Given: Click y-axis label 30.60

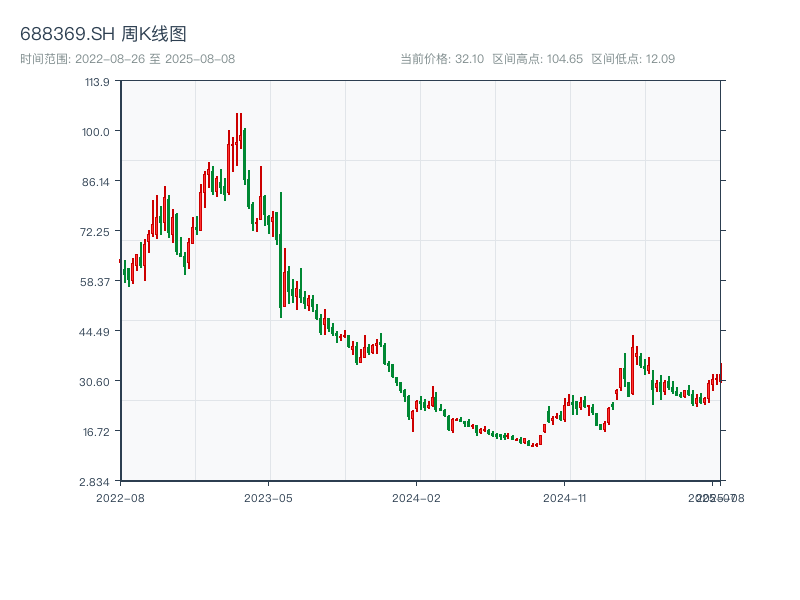Looking at the screenshot, I should pos(94,382).
